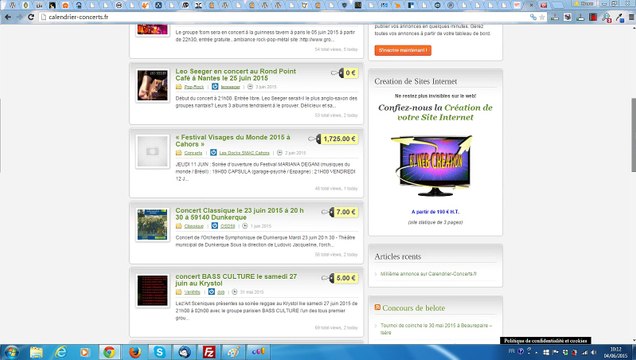
Task: Open the Classique category link
Action: (x=194, y=226)
